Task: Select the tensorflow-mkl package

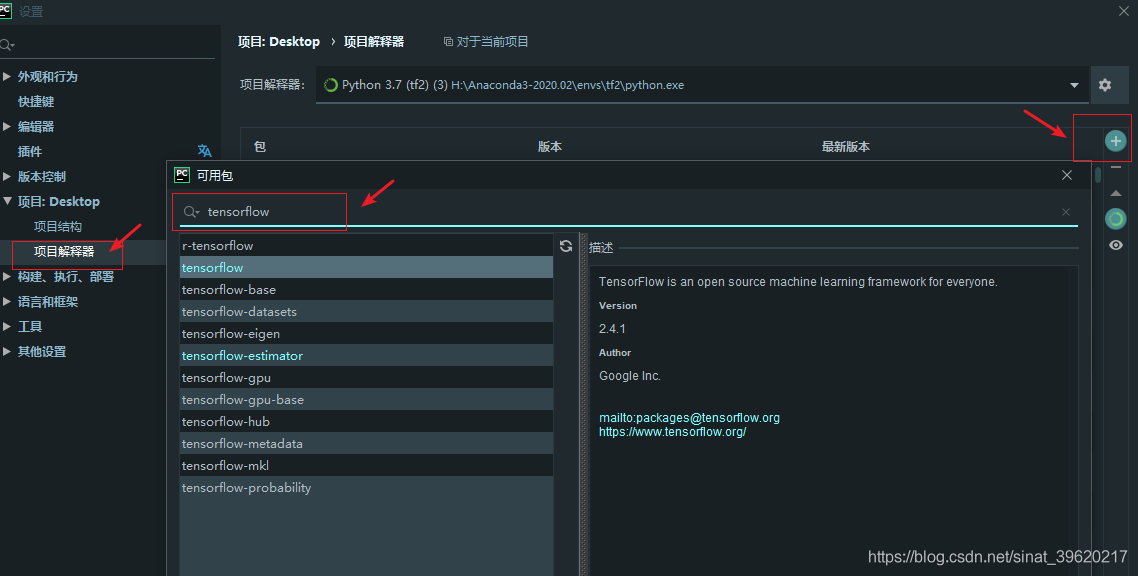Action: 367,466
